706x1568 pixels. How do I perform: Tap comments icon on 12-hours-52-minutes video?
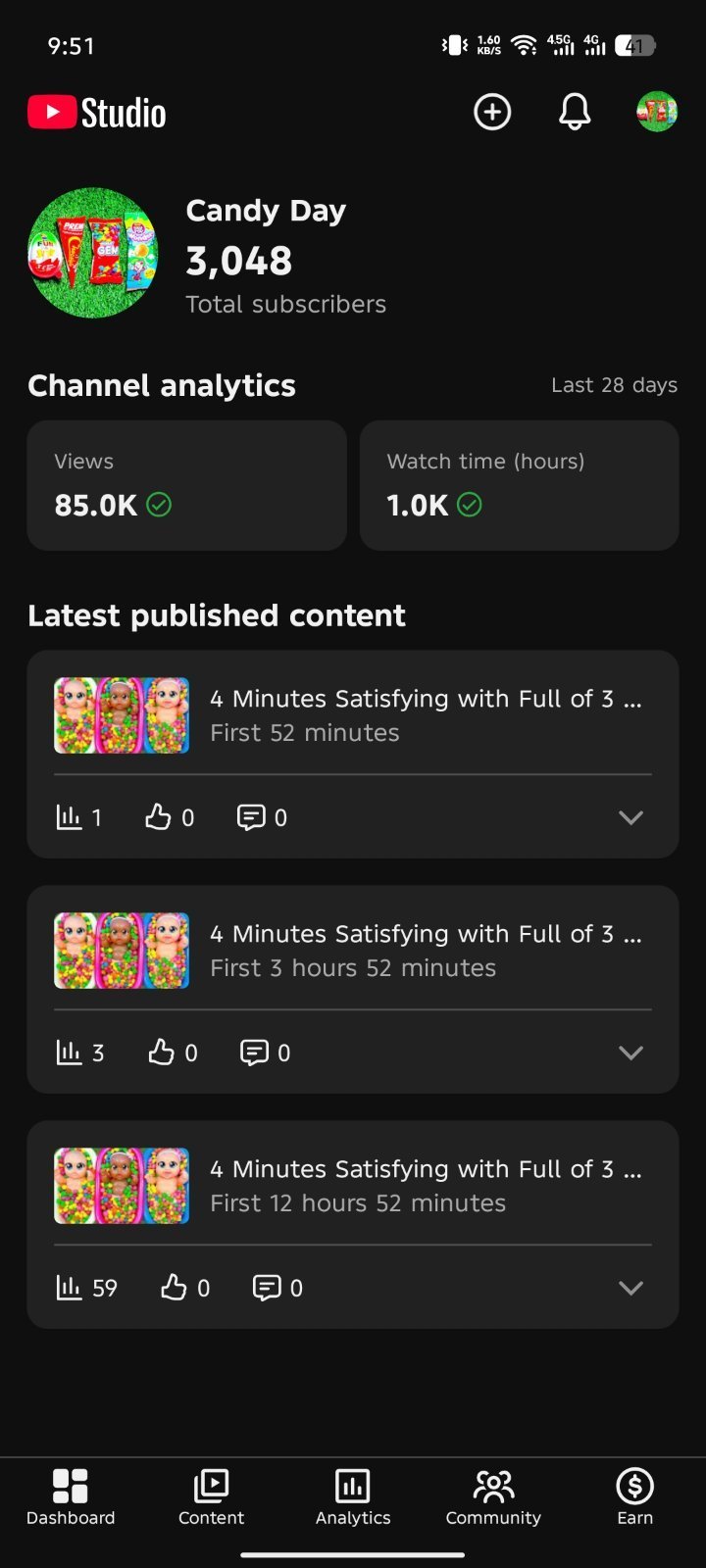[267, 1288]
